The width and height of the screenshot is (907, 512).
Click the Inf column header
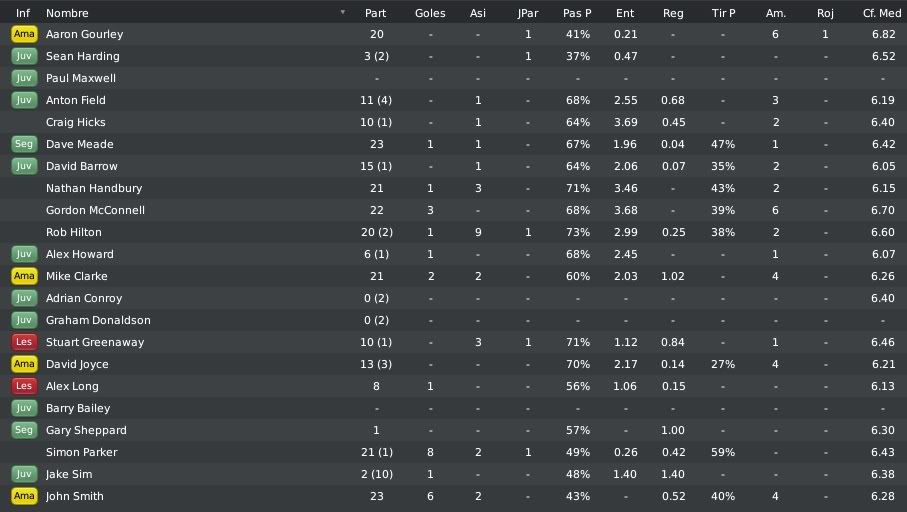click(23, 13)
